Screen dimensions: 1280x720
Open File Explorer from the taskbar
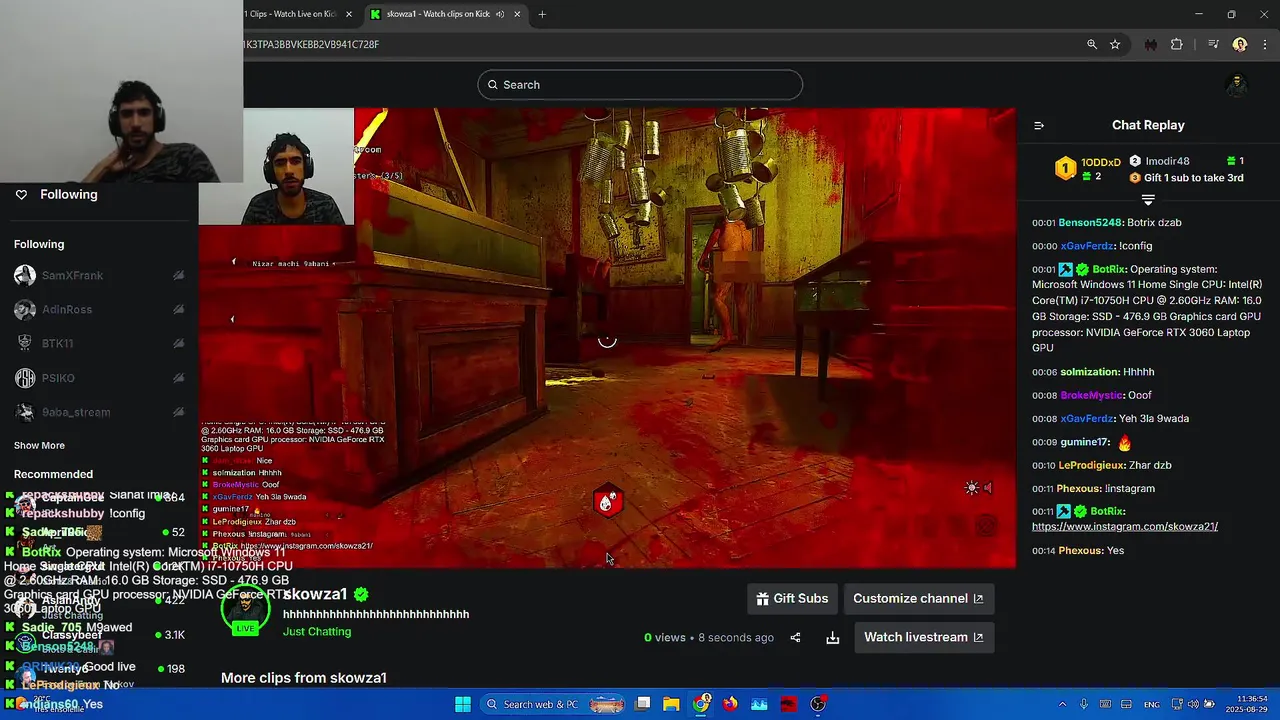click(671, 704)
